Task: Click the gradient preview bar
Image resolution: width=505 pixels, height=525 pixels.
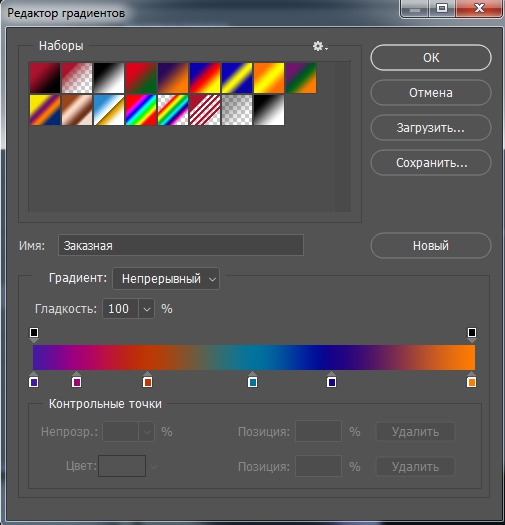Action: tap(254, 358)
